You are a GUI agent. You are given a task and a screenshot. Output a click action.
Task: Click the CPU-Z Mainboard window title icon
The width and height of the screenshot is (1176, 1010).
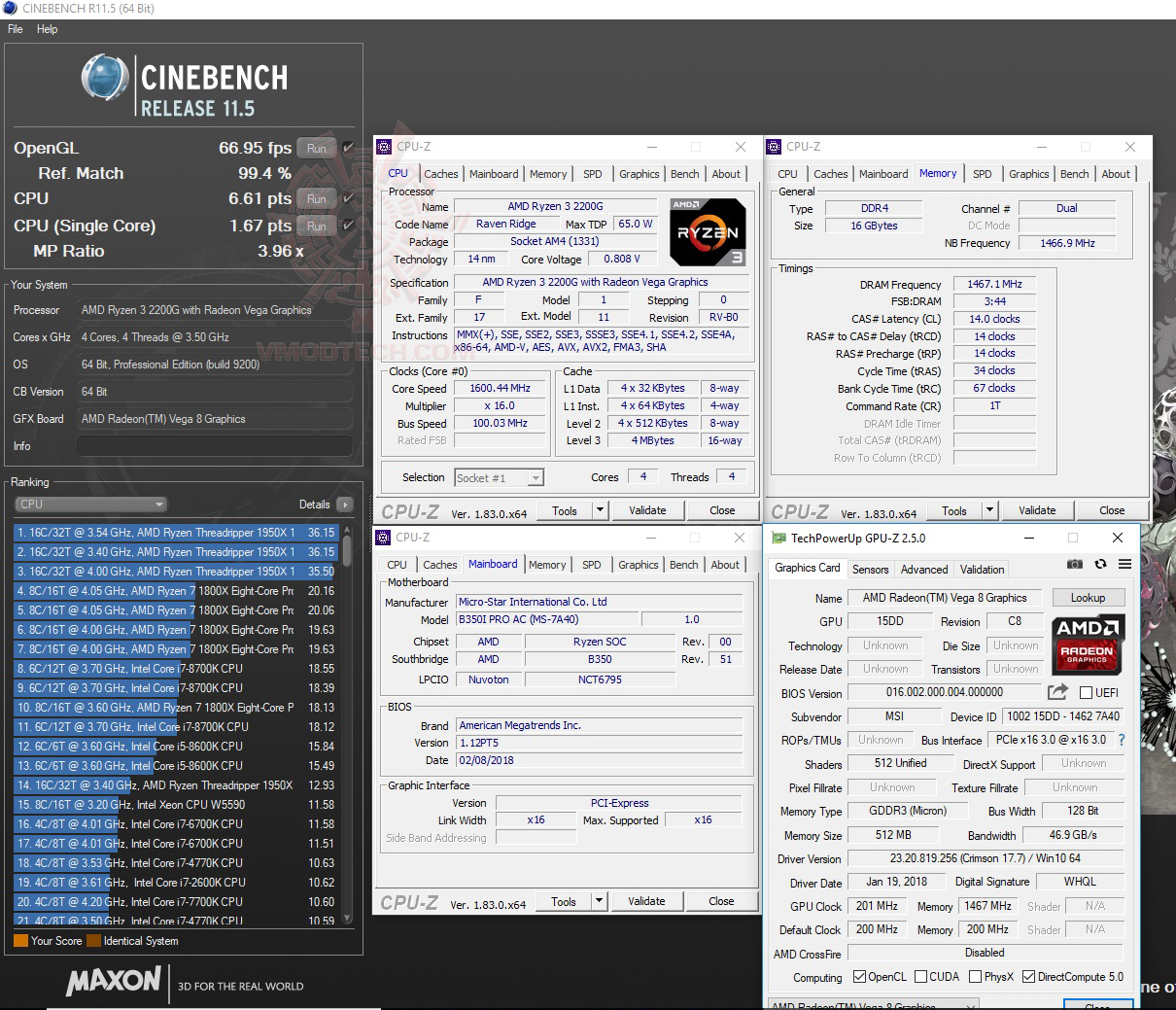pos(384,538)
